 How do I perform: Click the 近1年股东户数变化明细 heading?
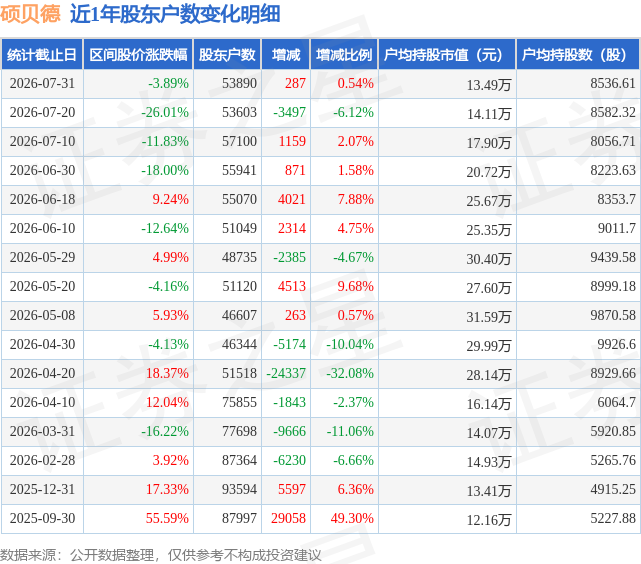[x=175, y=14]
